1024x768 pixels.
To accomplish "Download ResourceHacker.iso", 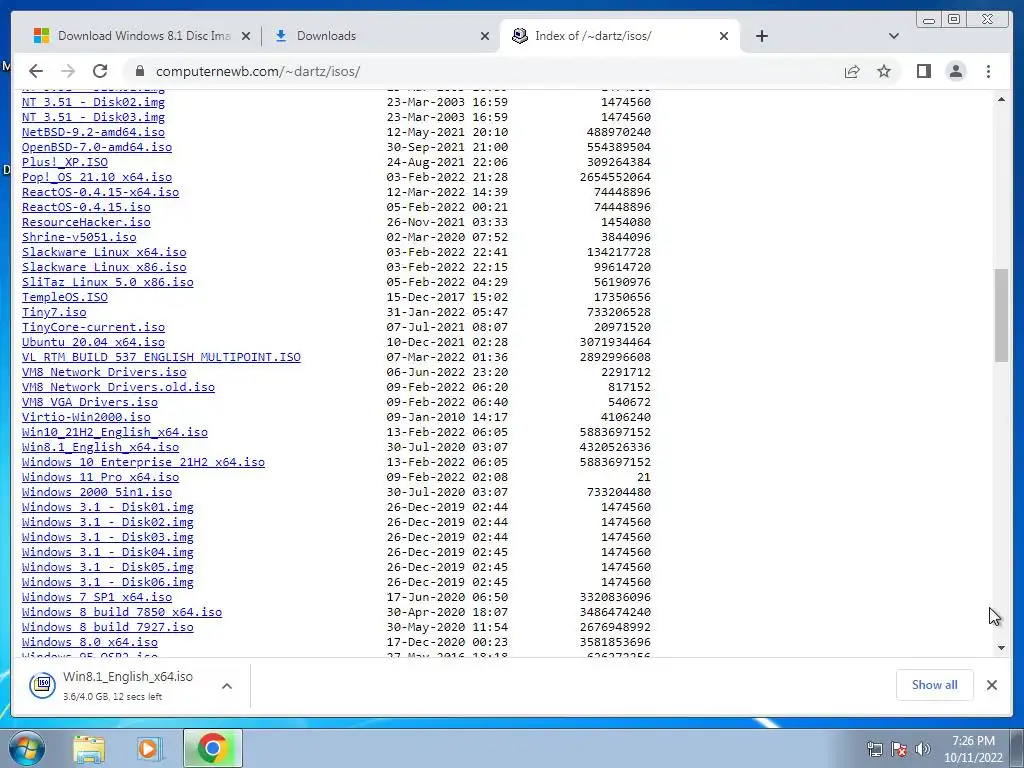I will (x=86, y=222).
